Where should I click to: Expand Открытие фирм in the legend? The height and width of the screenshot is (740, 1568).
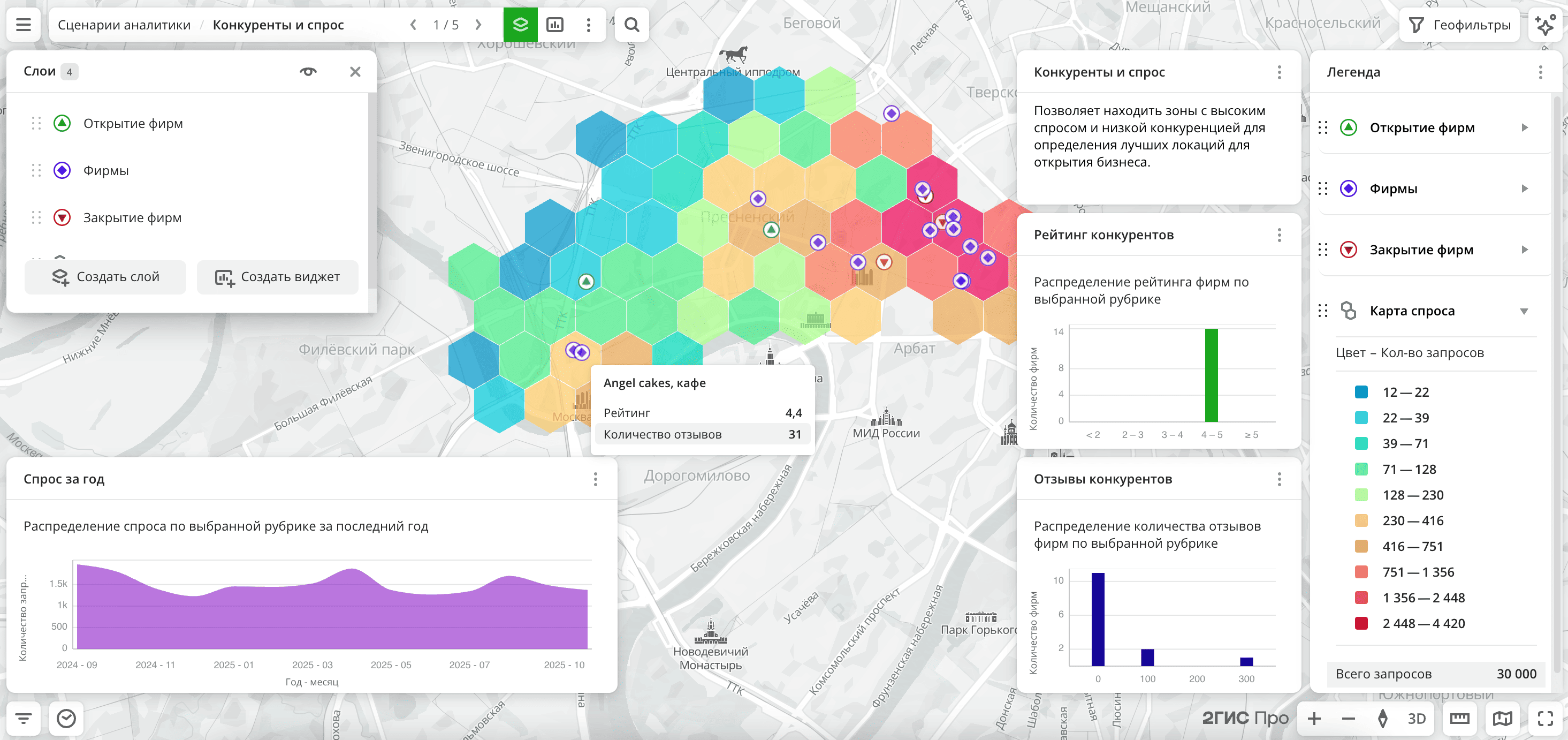pyautogui.click(x=1524, y=128)
